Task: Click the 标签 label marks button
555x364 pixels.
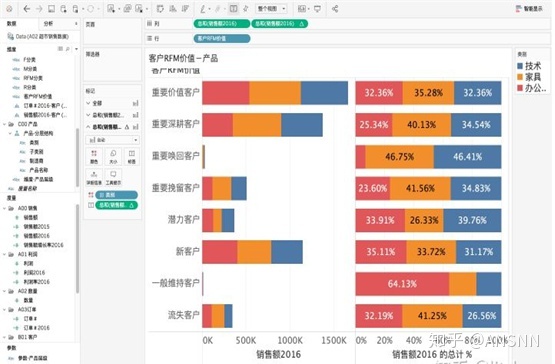Action: [132, 157]
